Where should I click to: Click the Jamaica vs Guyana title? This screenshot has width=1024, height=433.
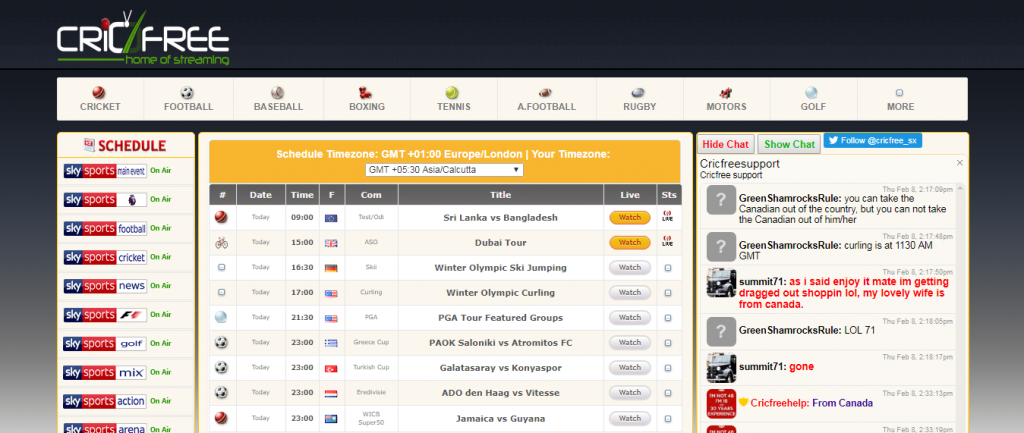tap(500, 418)
